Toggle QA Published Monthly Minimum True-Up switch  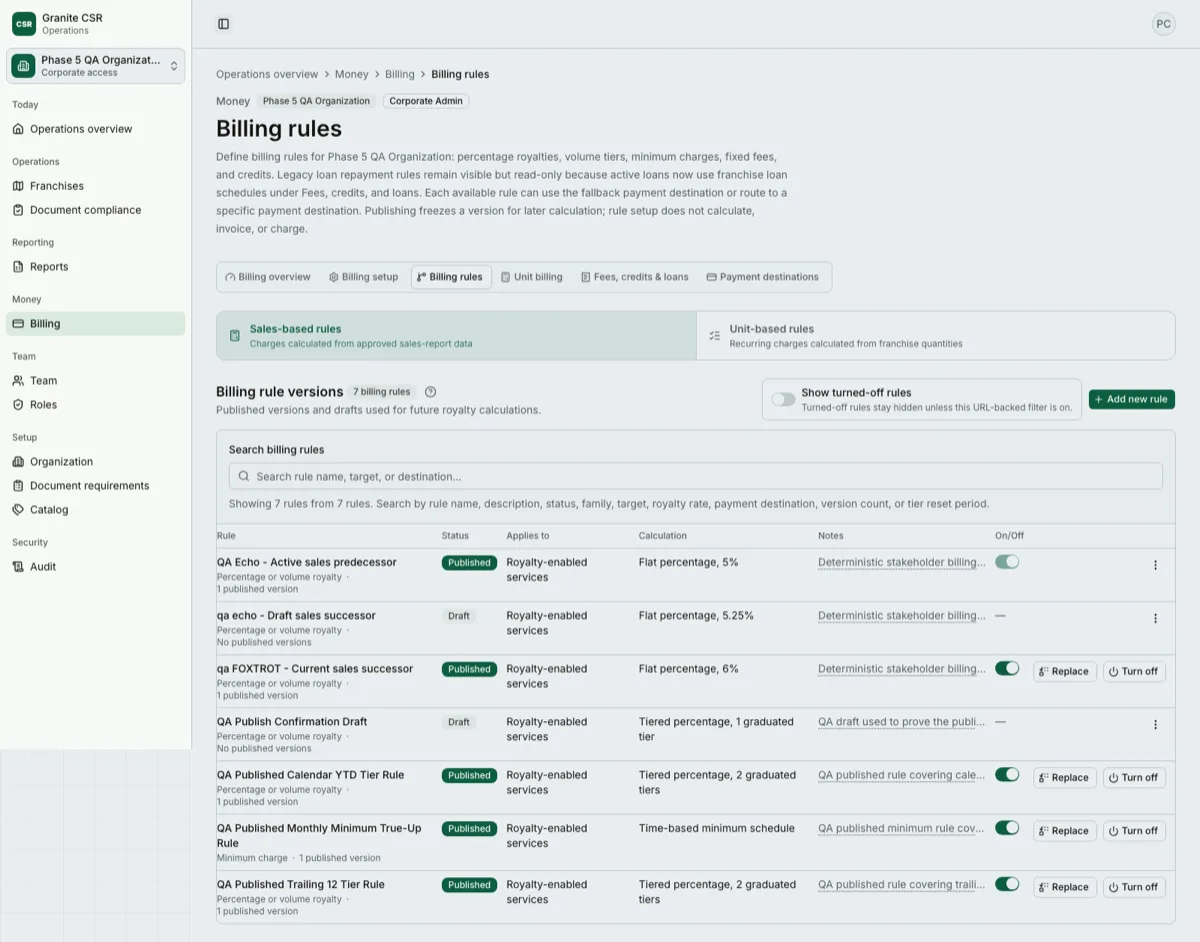click(x=1007, y=827)
